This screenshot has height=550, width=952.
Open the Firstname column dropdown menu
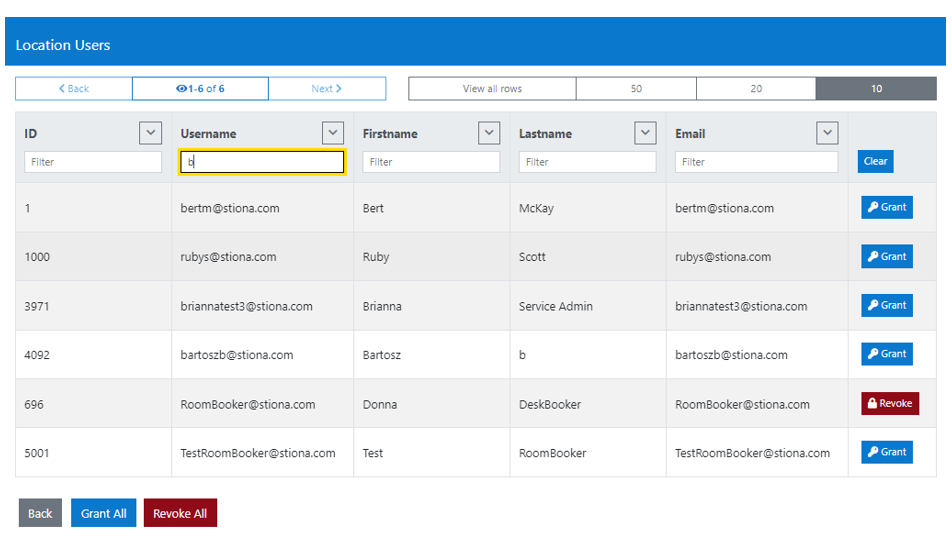click(x=489, y=133)
